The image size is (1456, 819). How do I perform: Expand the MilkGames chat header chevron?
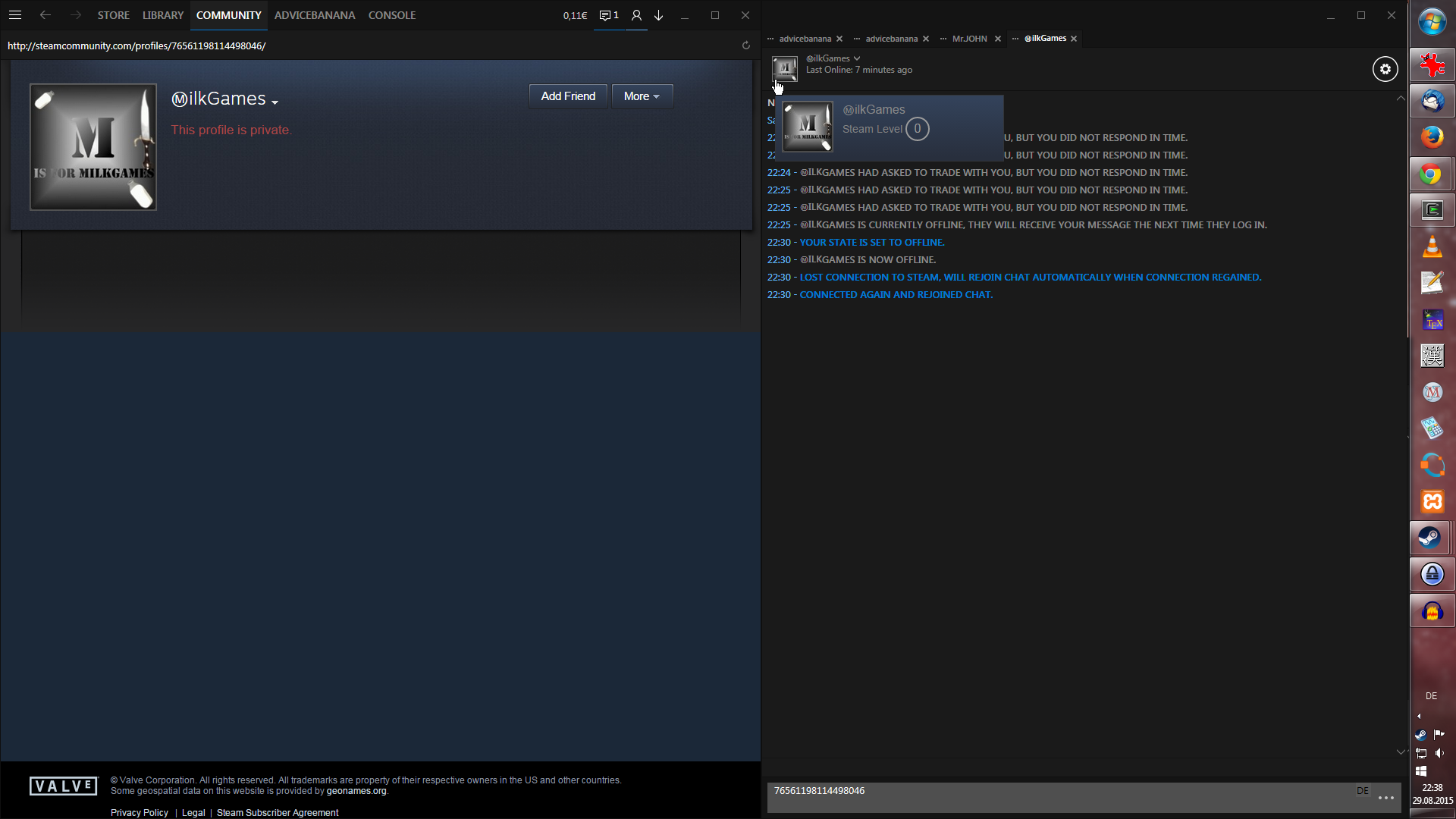click(857, 58)
